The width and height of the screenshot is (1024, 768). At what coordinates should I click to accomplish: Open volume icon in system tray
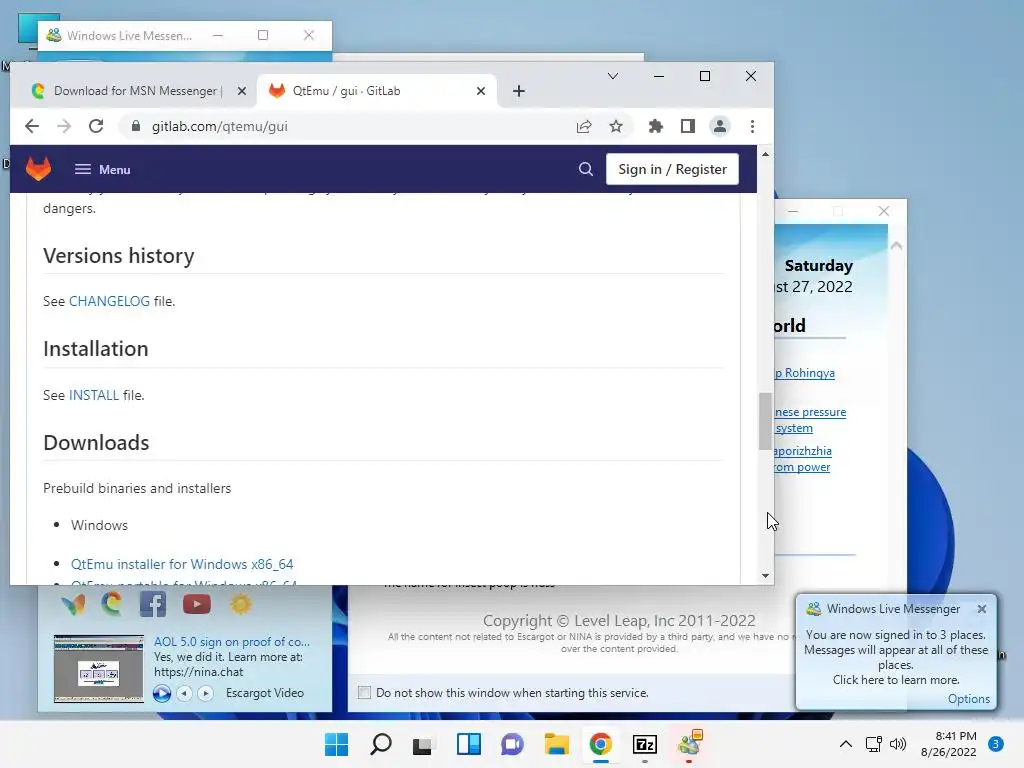click(x=898, y=744)
